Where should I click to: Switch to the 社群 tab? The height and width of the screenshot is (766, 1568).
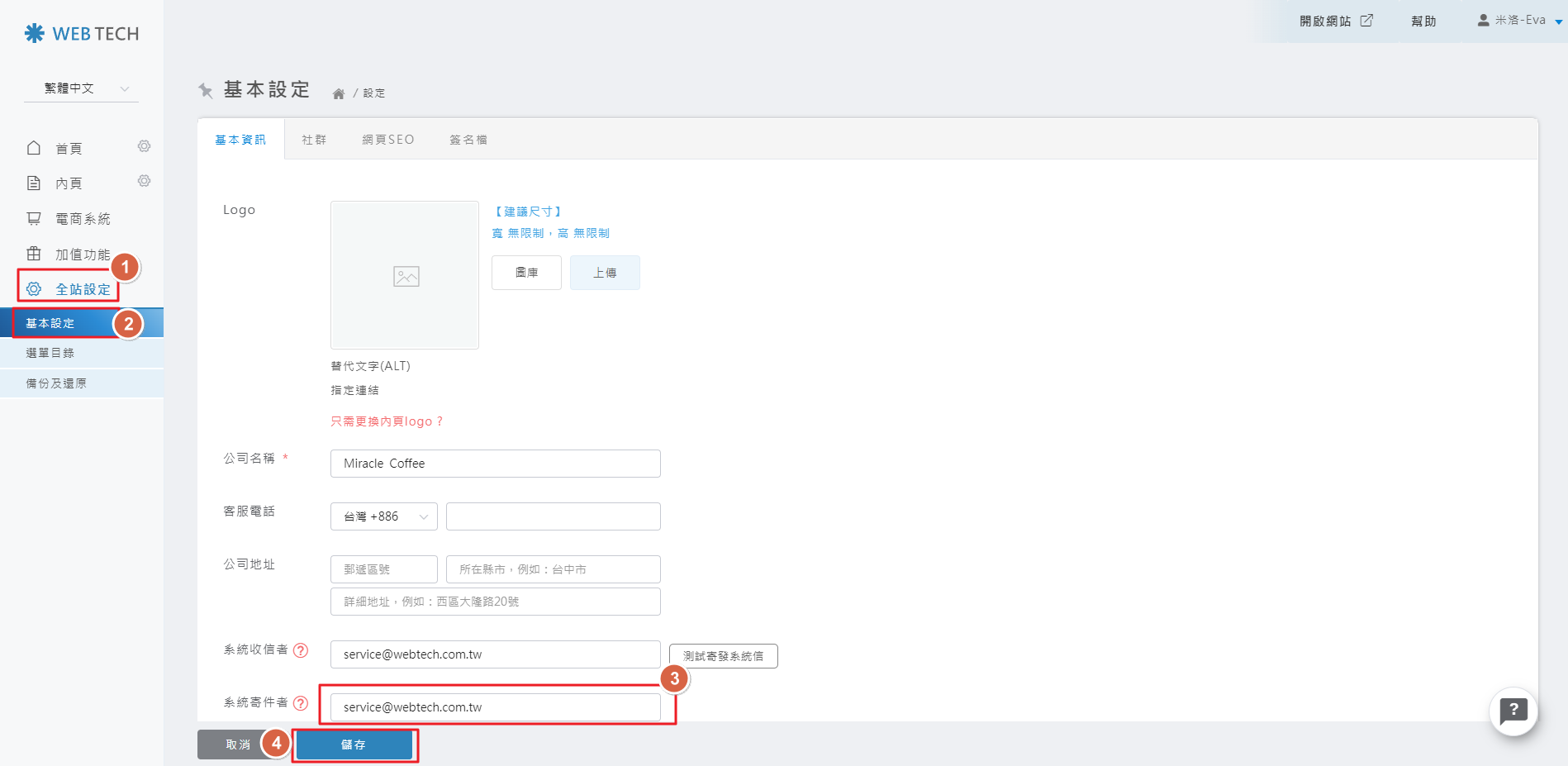click(x=314, y=140)
